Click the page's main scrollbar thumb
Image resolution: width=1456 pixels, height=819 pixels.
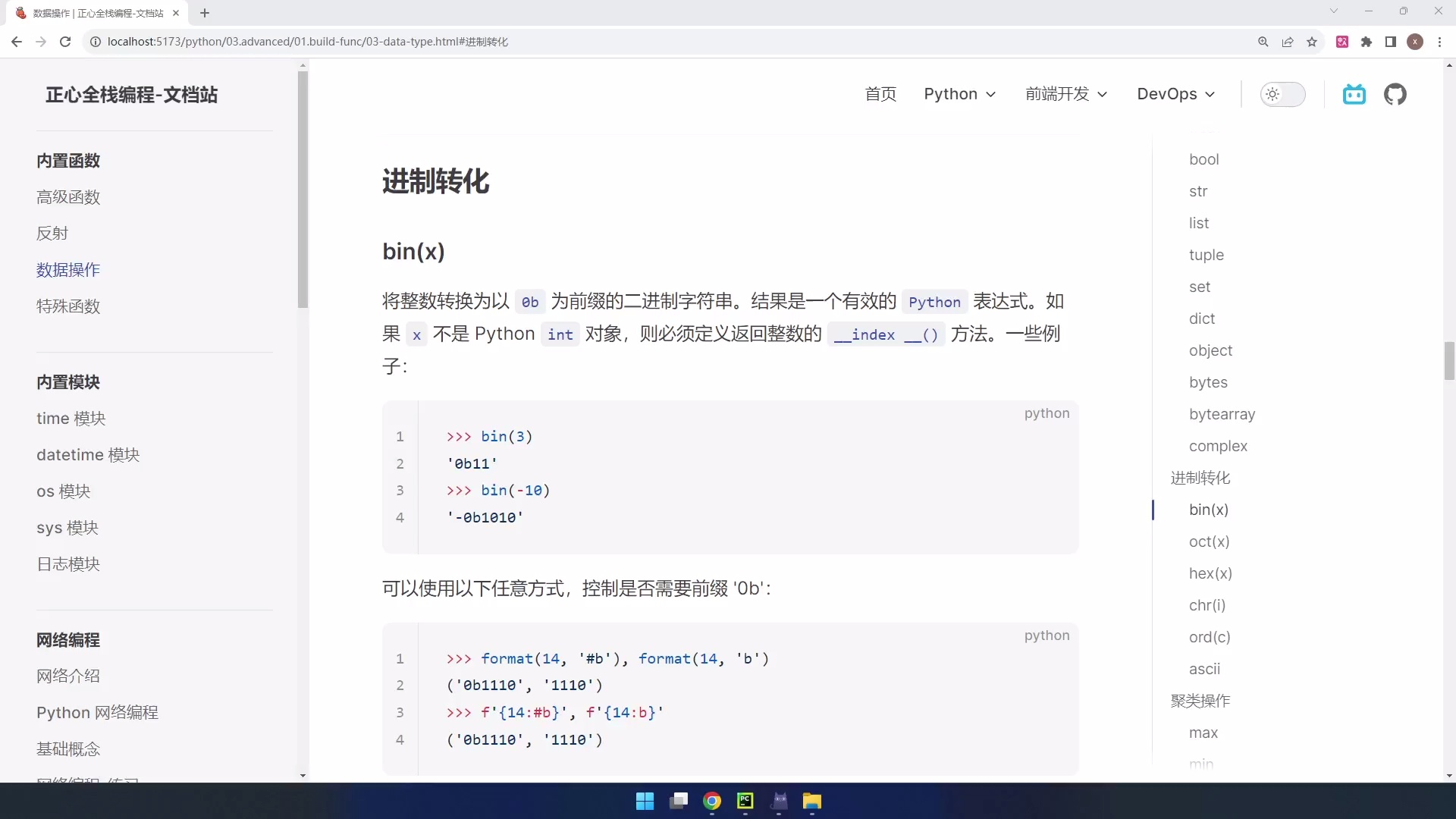[x=1449, y=361]
